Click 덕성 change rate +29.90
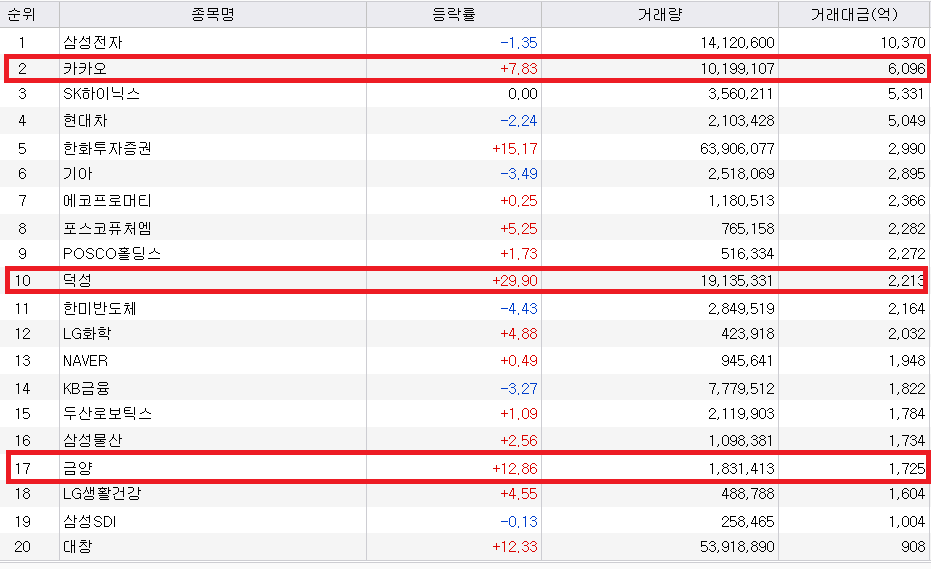 click(515, 280)
